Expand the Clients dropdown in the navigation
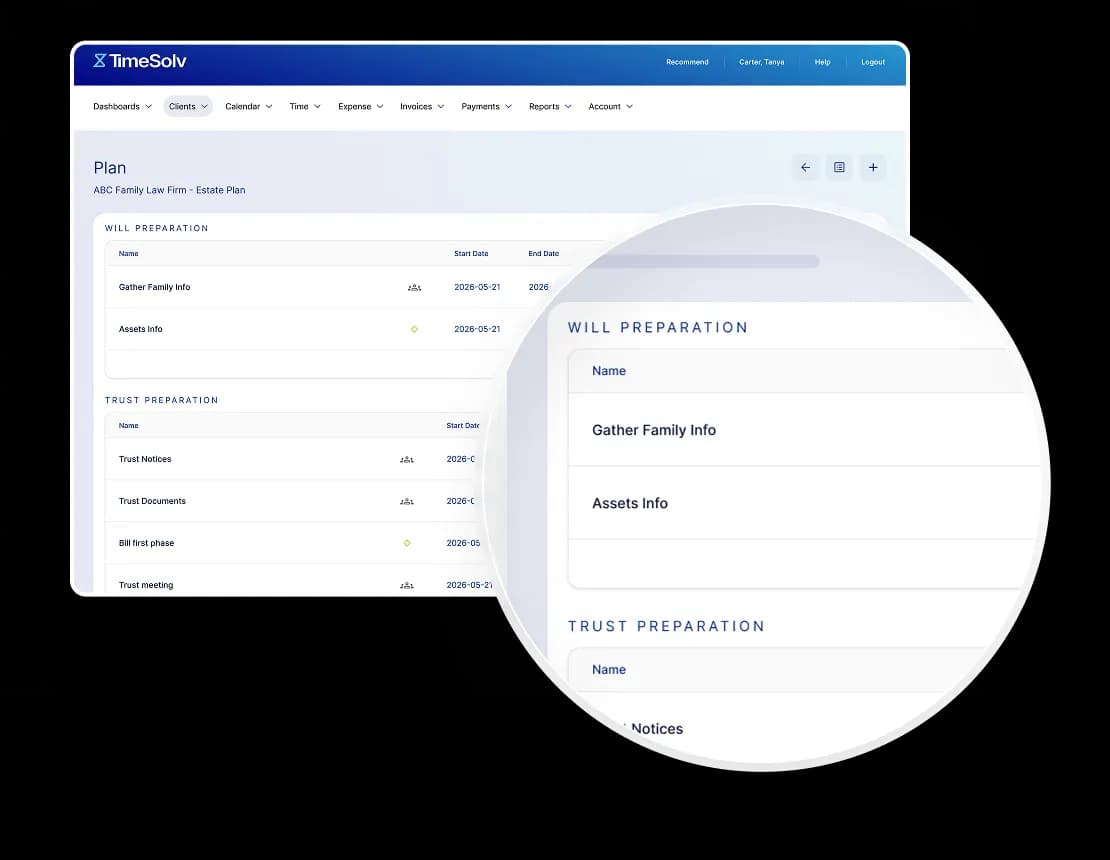This screenshot has width=1110, height=860. (x=188, y=106)
